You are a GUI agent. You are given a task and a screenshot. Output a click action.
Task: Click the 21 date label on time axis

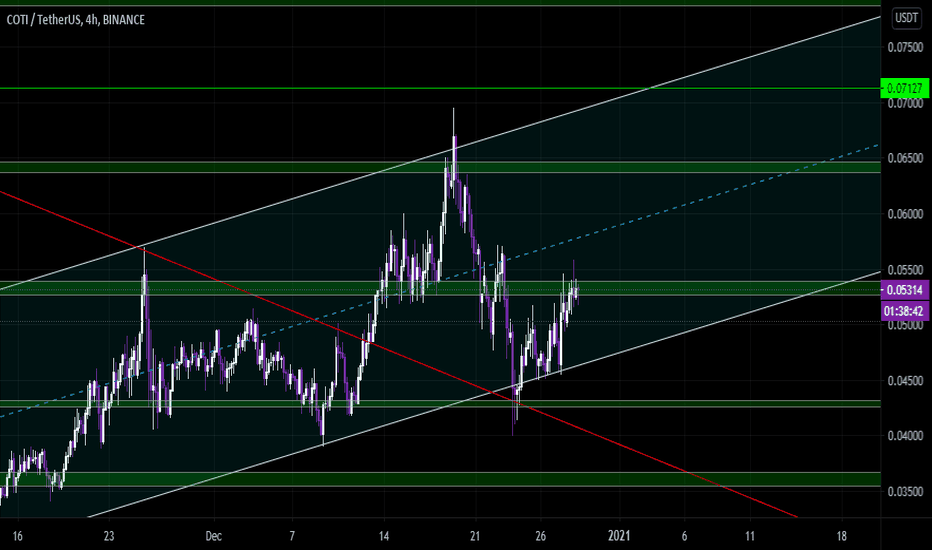(x=474, y=536)
